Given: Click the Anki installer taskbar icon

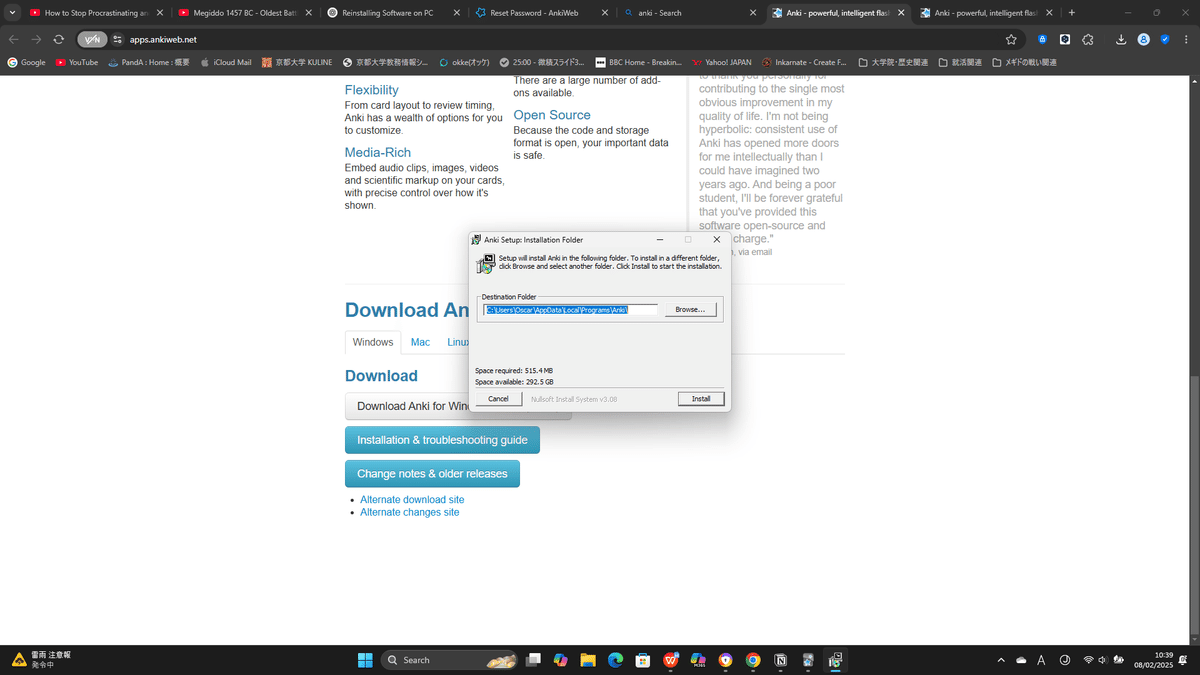Looking at the screenshot, I should [835, 660].
